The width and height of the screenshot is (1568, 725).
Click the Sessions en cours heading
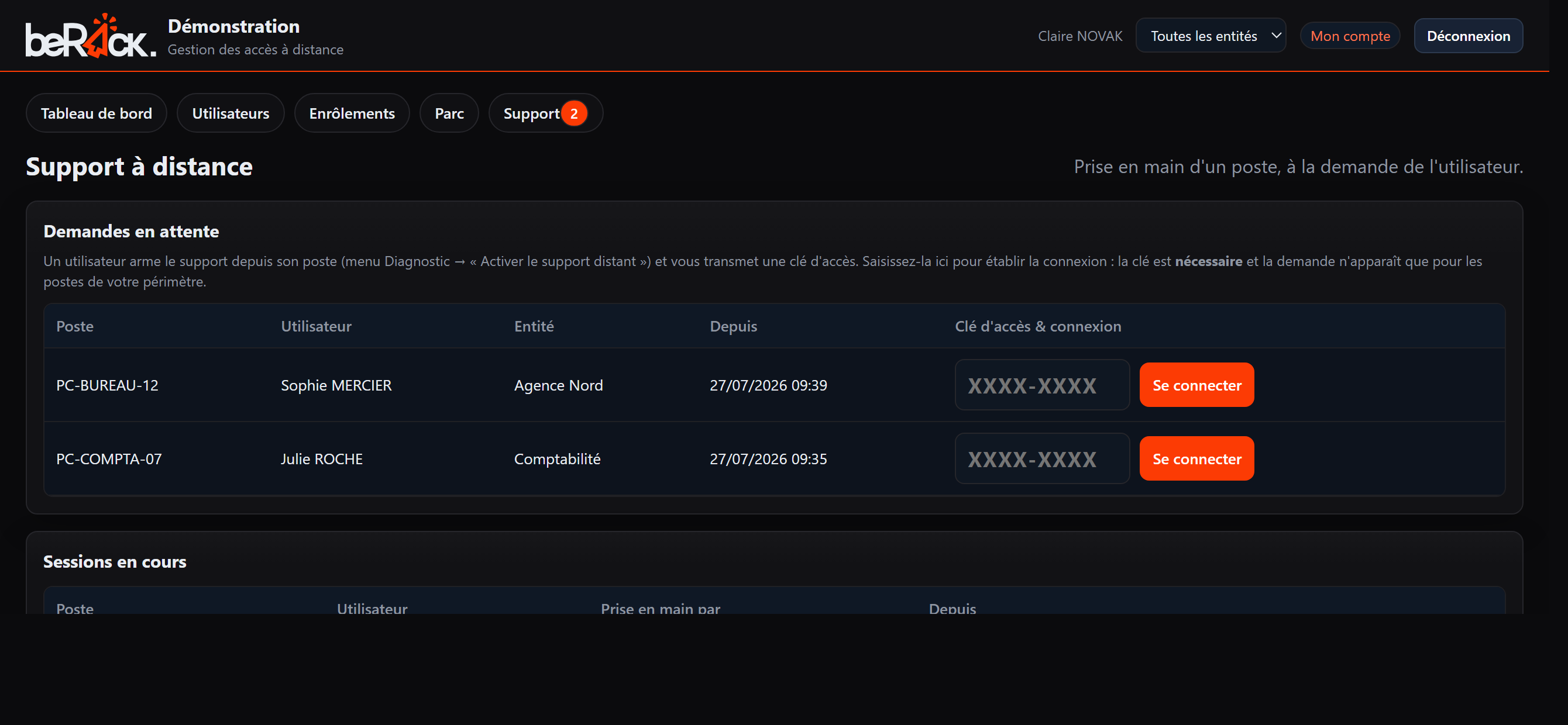pyautogui.click(x=115, y=561)
